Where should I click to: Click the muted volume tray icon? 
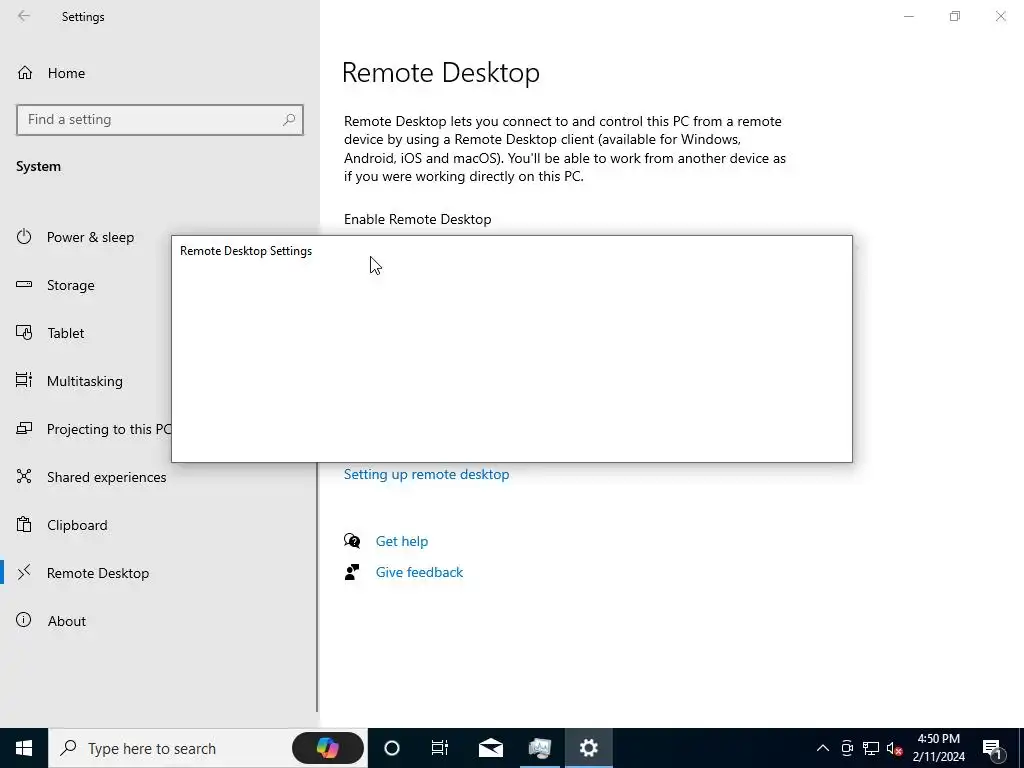tap(895, 748)
